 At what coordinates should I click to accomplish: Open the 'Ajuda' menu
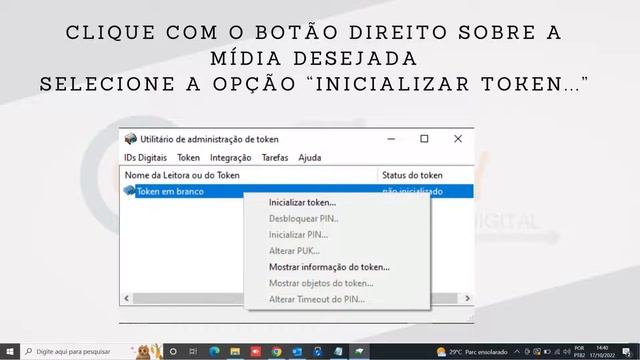coord(309,158)
